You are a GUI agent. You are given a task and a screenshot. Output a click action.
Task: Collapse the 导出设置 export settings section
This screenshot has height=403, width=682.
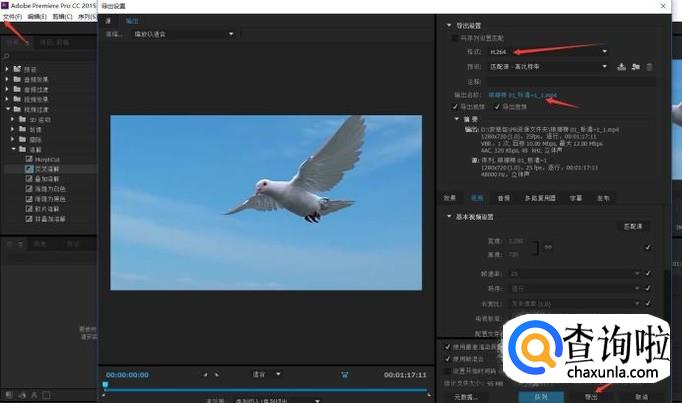click(449, 25)
